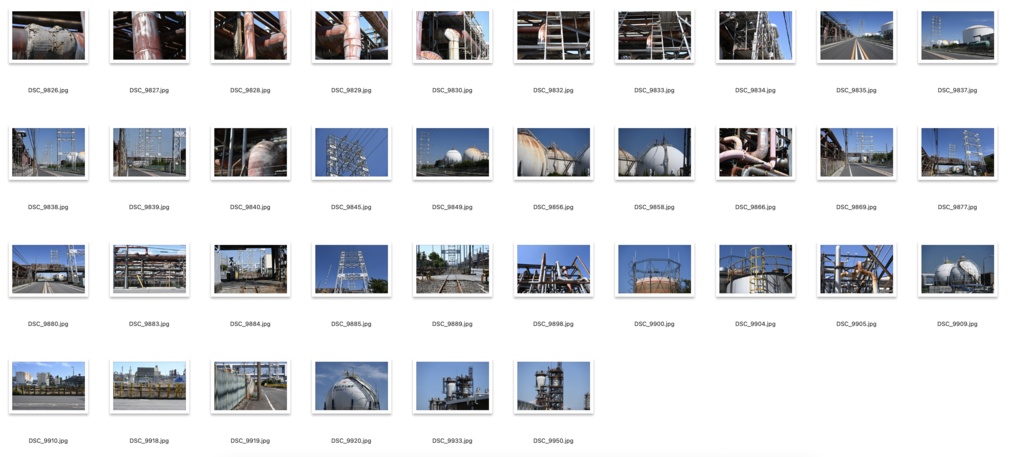The width and height of the screenshot is (1024, 457).
Task: Select the DSC_9869.jpg thumbnail
Action: [857, 153]
